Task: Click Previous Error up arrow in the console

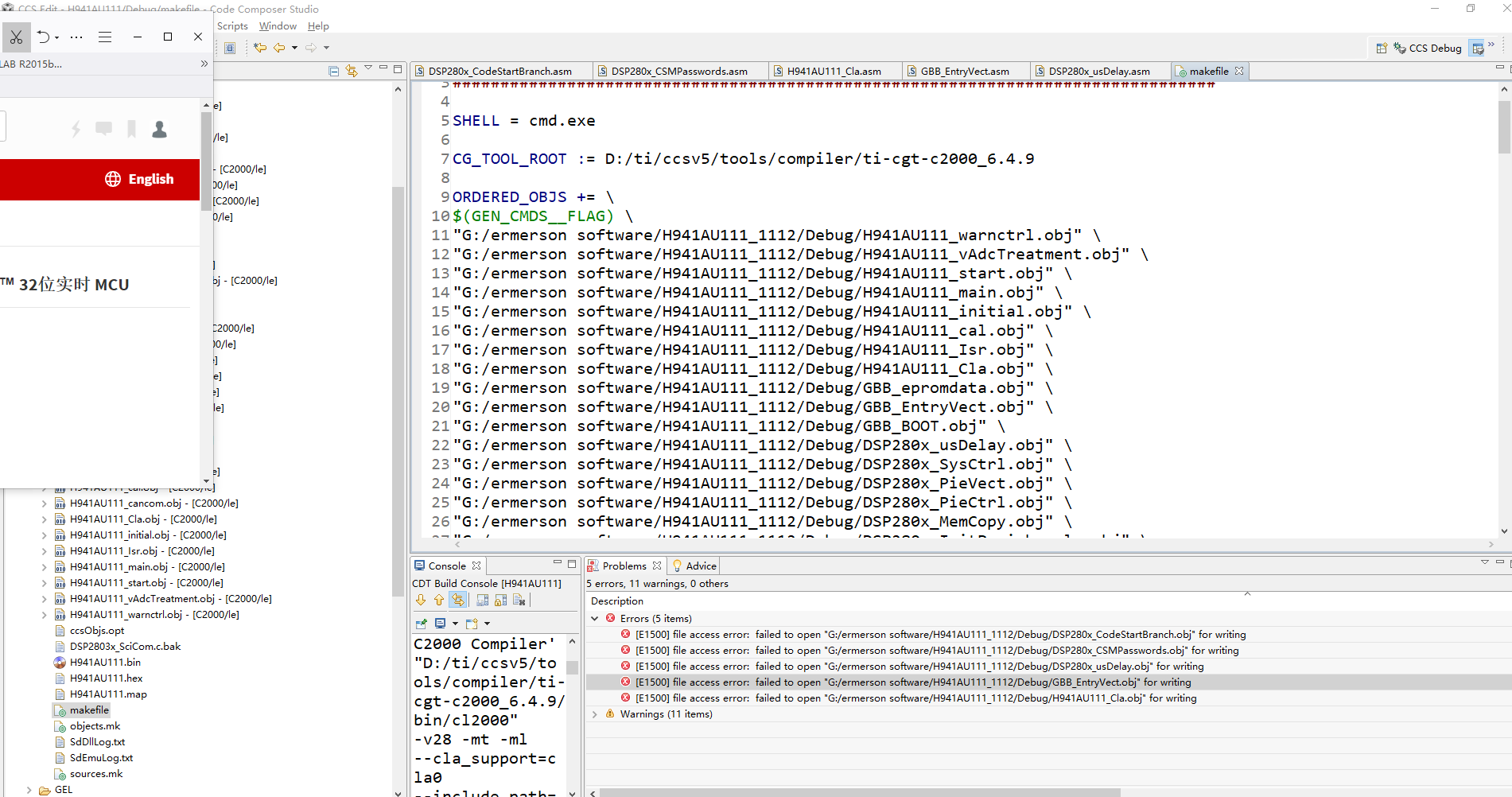Action: point(438,600)
